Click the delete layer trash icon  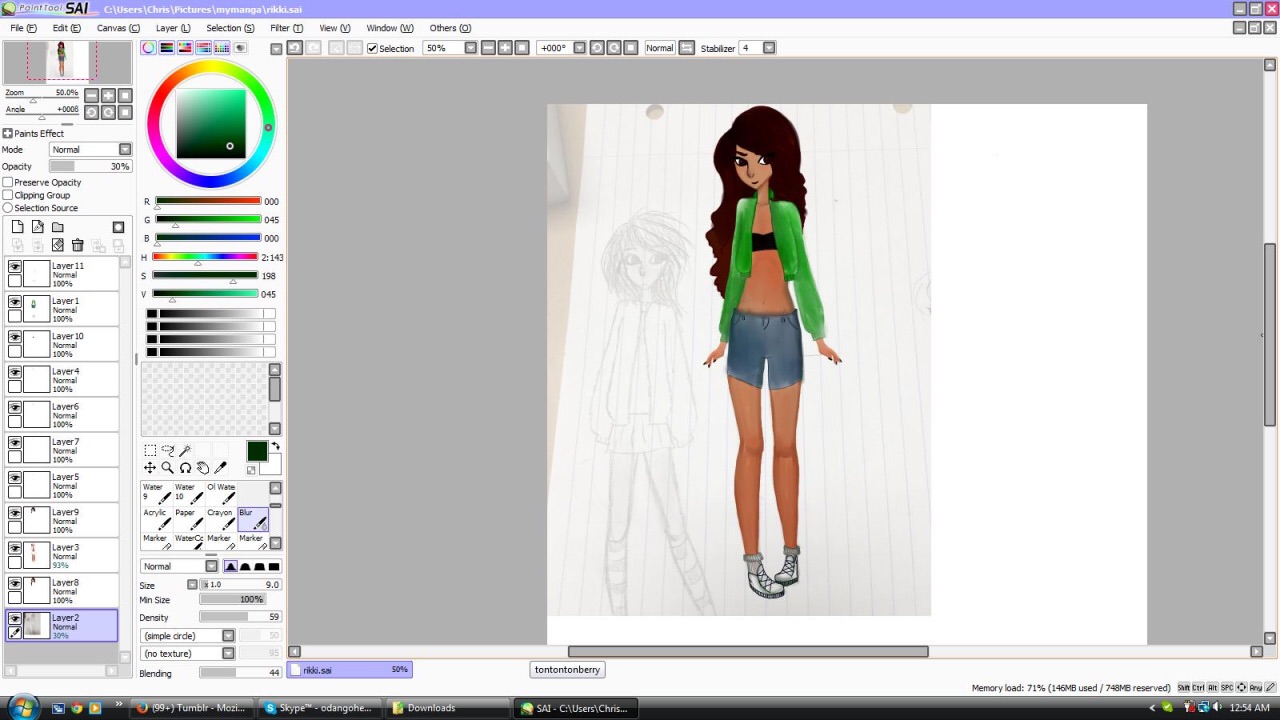point(77,245)
